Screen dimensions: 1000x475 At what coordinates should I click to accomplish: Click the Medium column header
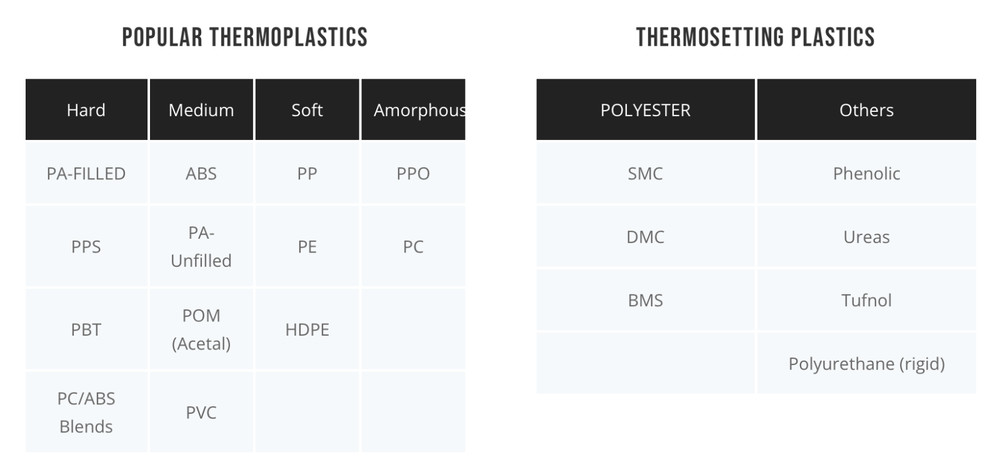pos(201,110)
